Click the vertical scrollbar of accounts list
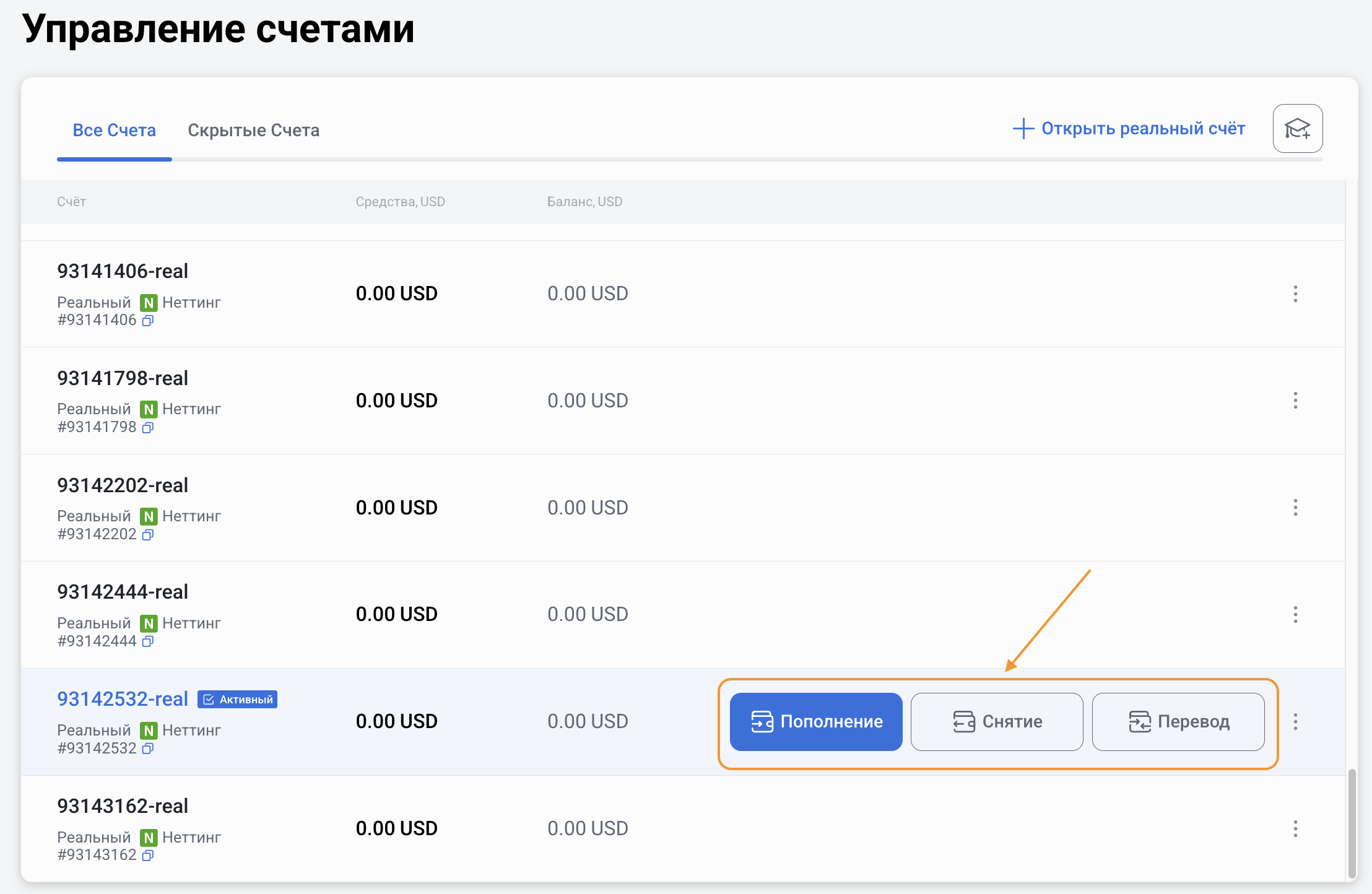1372x894 pixels. [x=1352, y=822]
